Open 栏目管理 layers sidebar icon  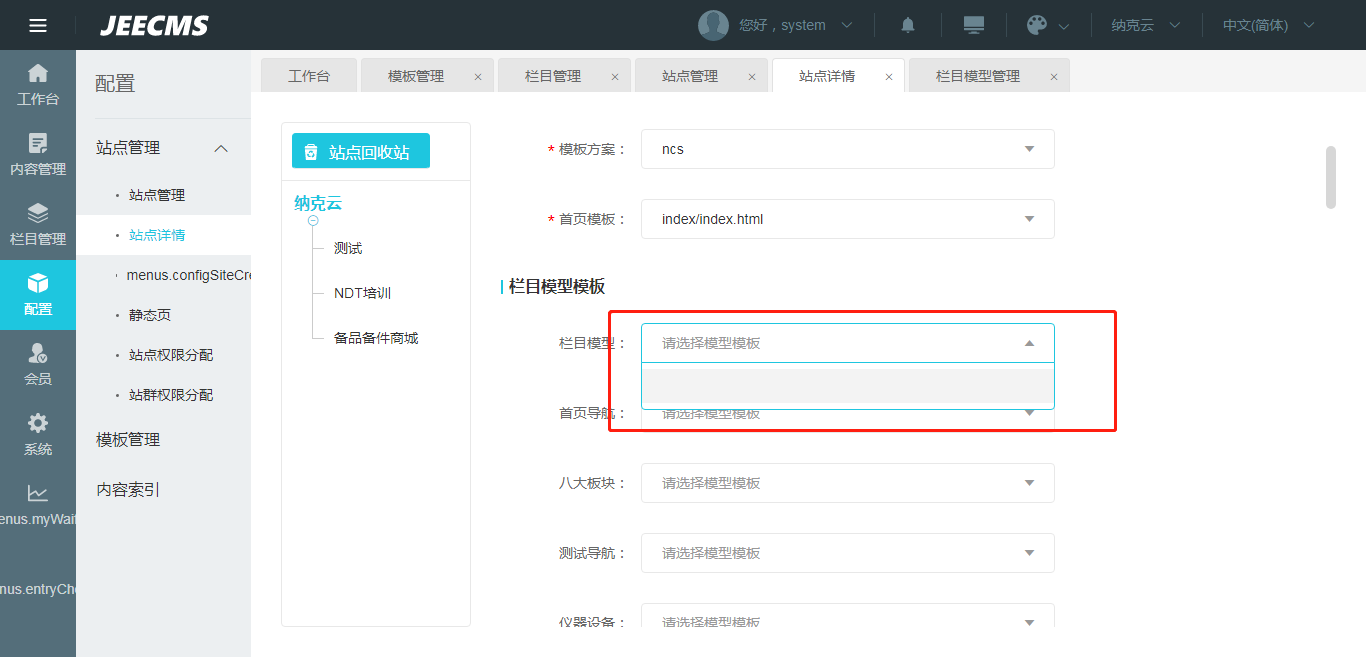pos(38,224)
